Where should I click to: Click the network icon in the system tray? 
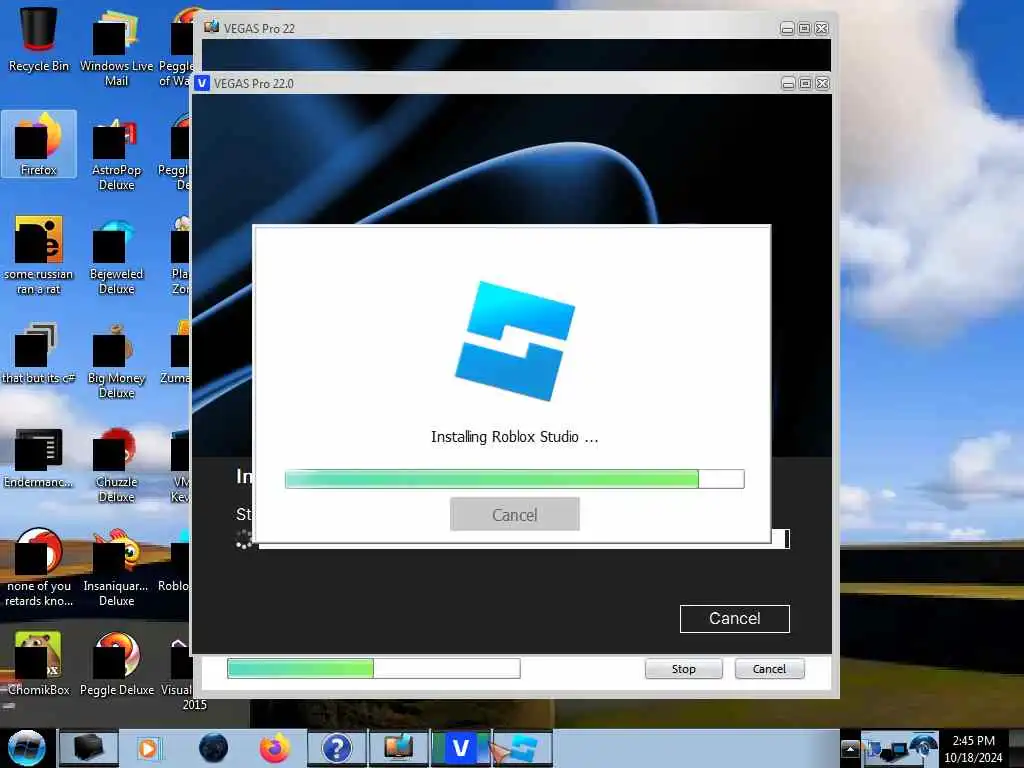coord(895,750)
